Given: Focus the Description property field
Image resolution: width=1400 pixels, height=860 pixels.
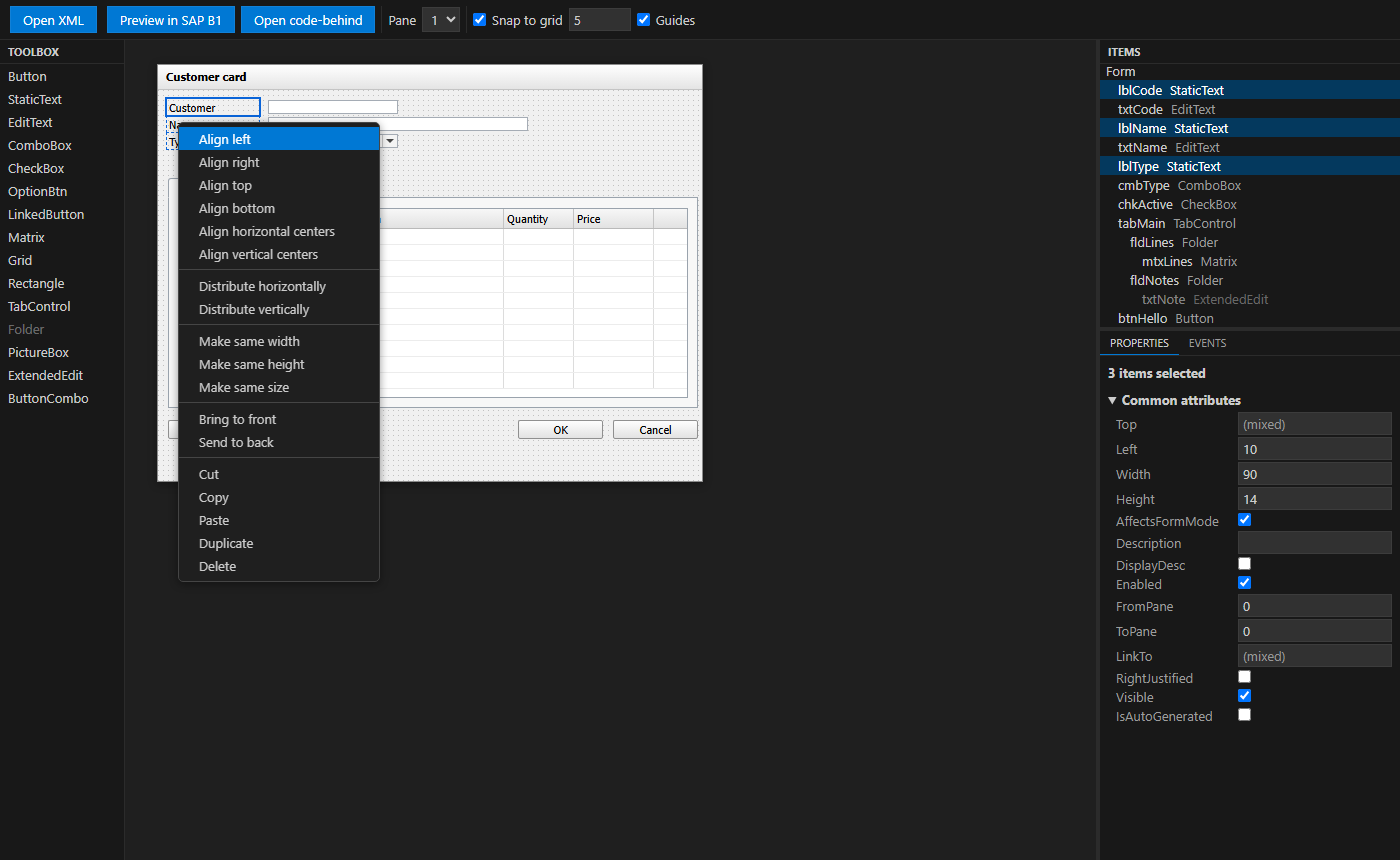Looking at the screenshot, I should 1314,543.
